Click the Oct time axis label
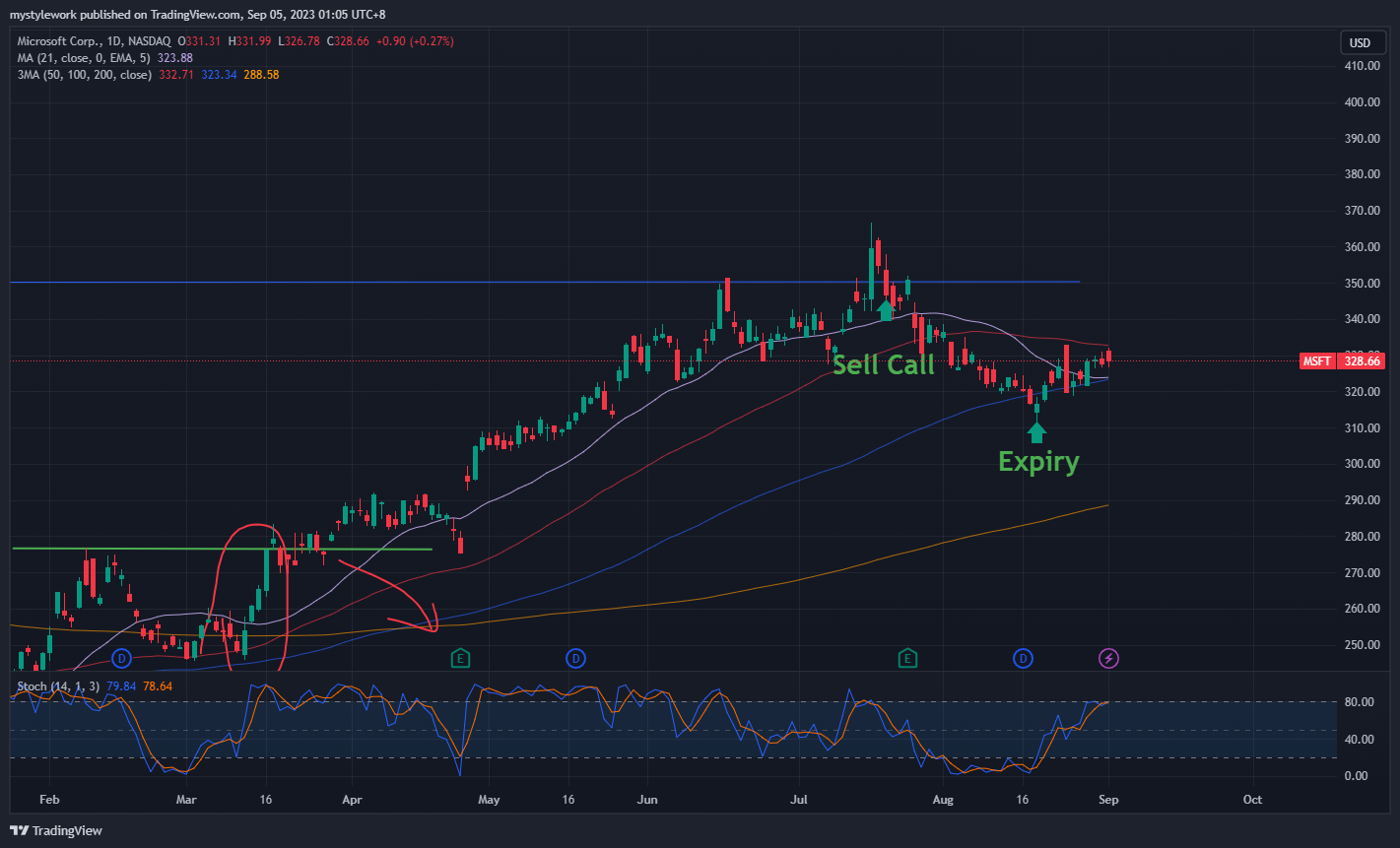Screen dimensions: 1400x848 coord(1252,800)
